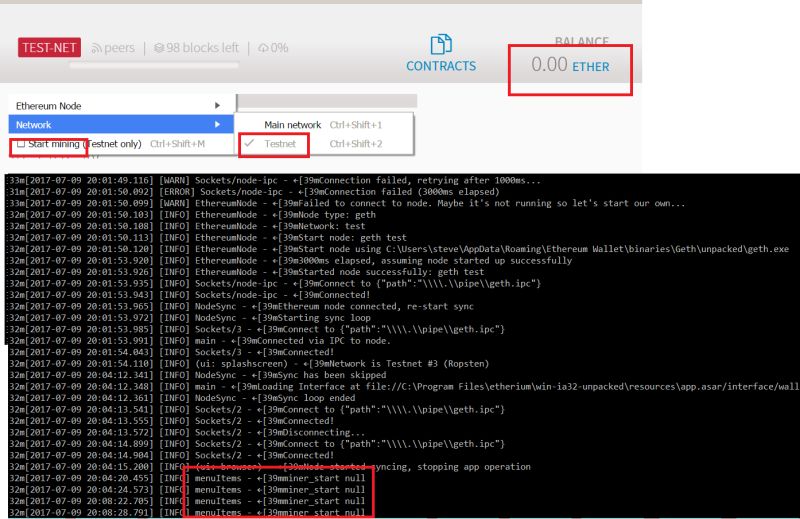Click the Ctrl+Shift+M shortcut text

point(178,144)
